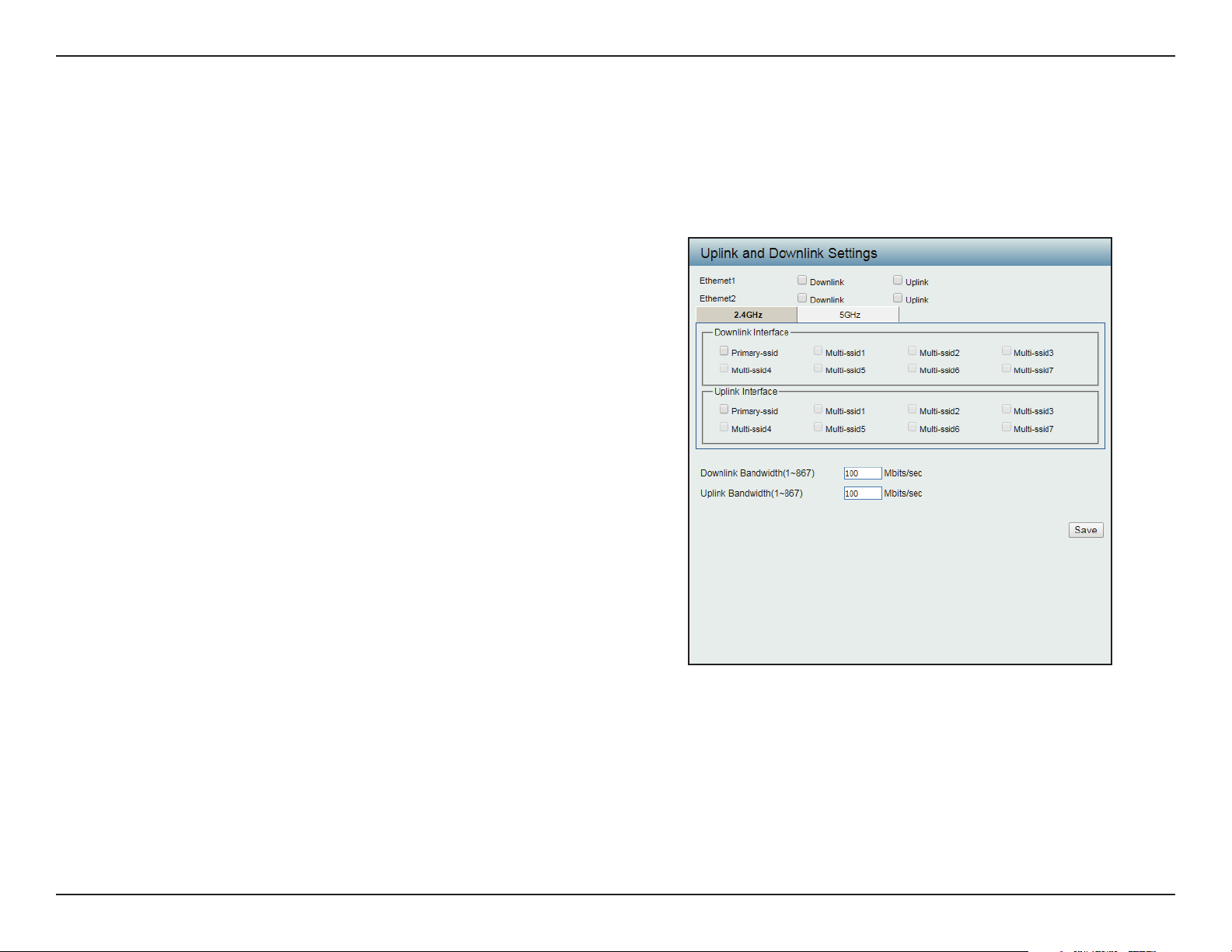Save the uplink and downlink settings

click(x=1086, y=530)
